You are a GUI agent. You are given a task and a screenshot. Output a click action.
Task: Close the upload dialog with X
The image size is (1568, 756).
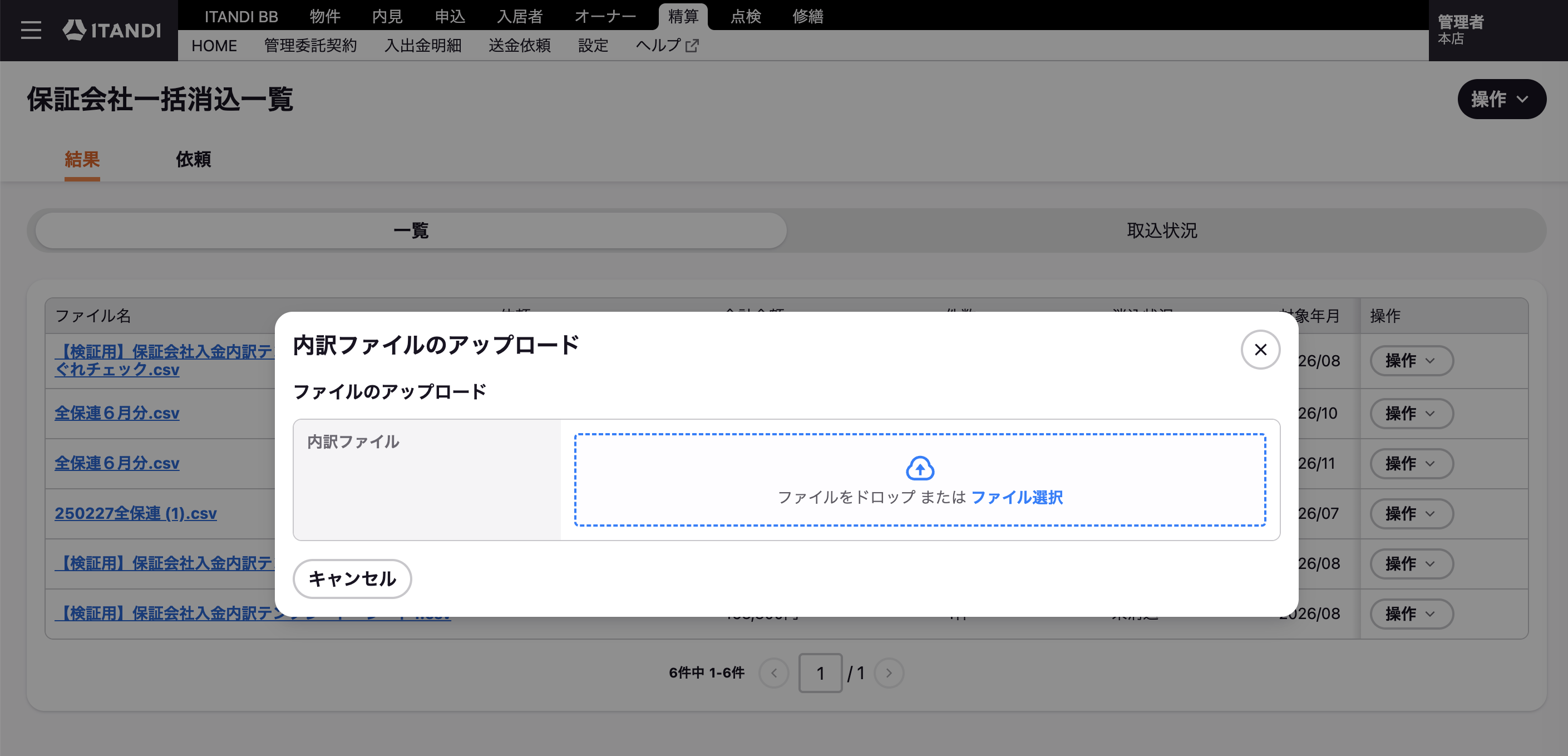[1260, 350]
